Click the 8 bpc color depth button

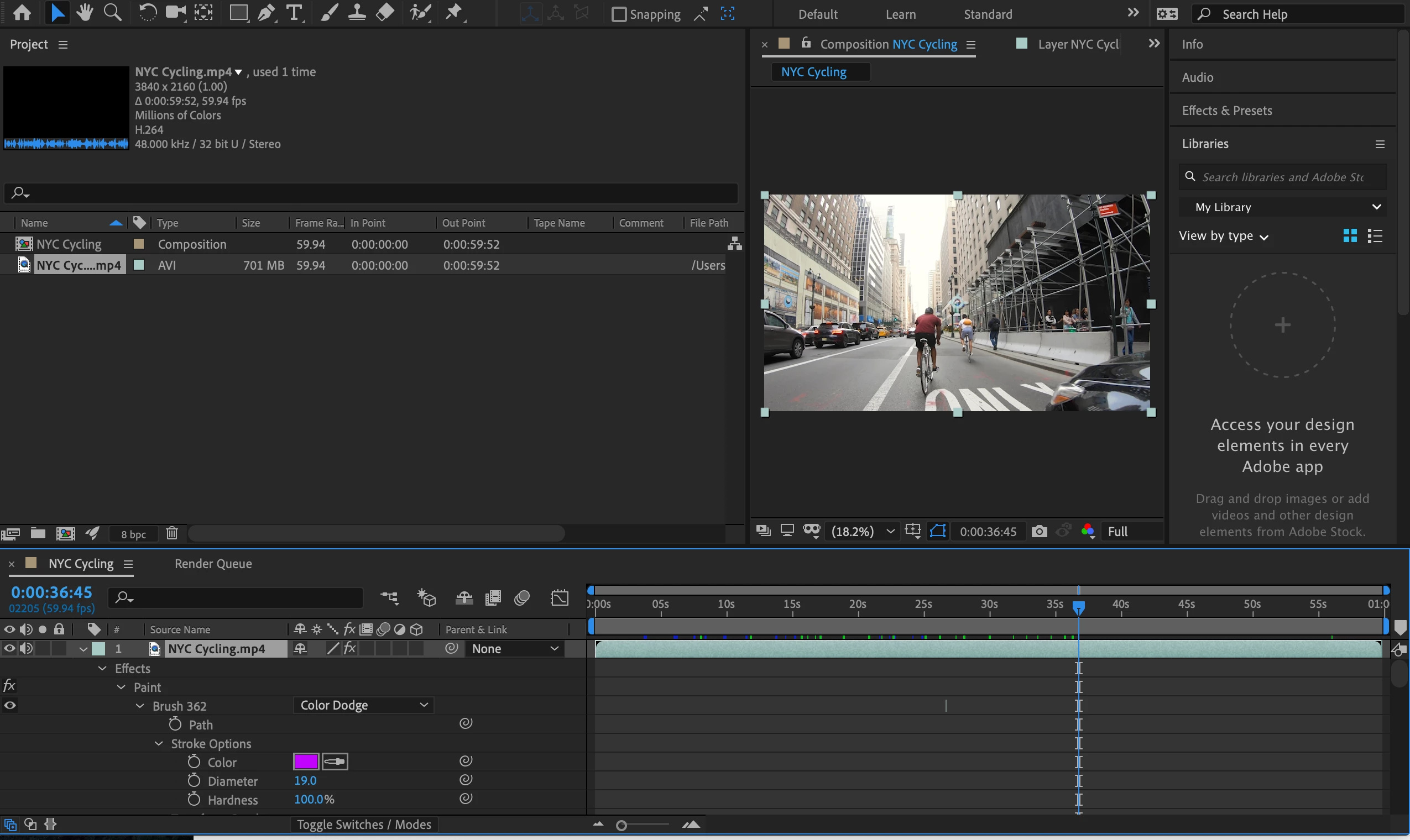[x=134, y=534]
